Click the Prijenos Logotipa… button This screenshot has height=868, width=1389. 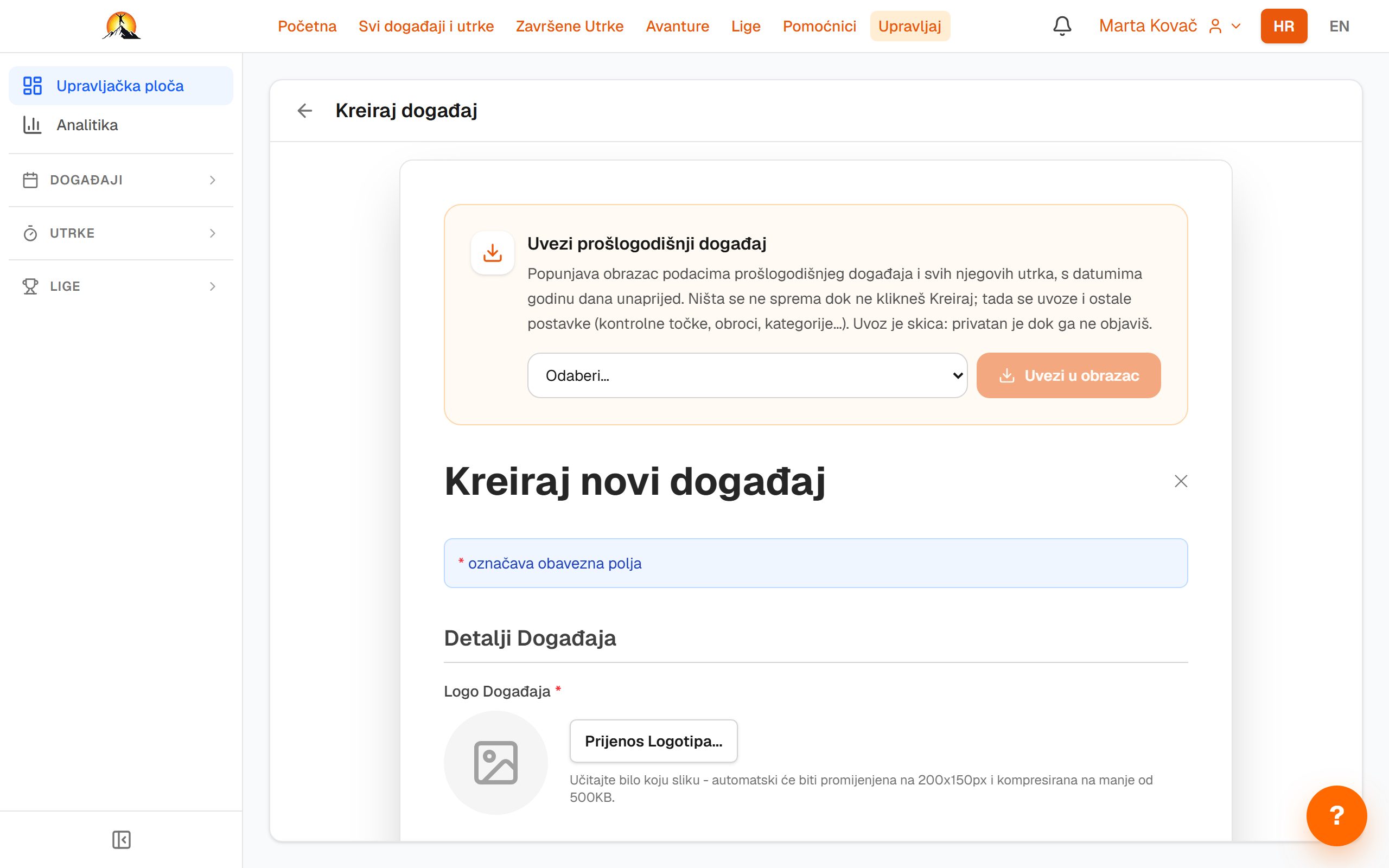tap(653, 741)
